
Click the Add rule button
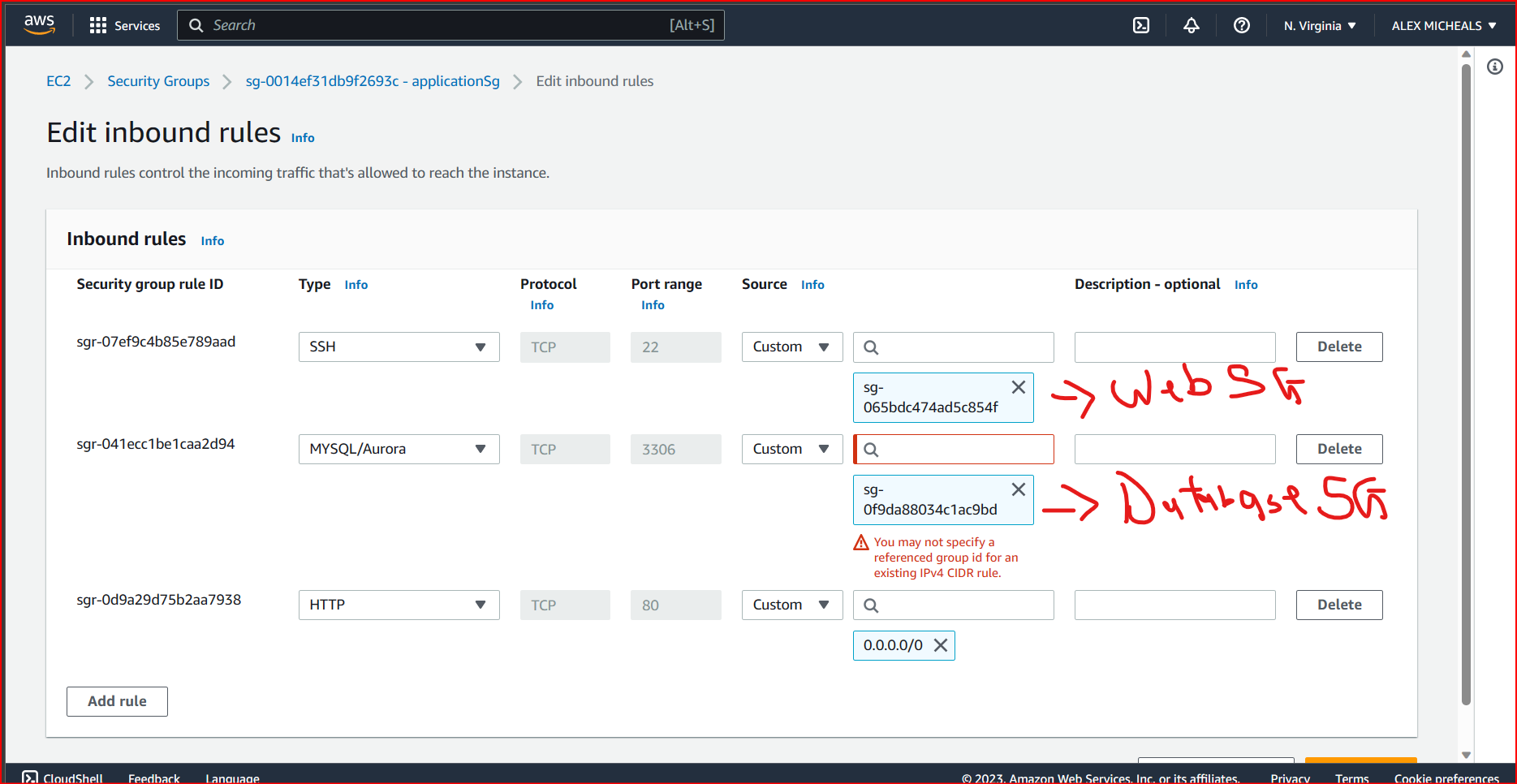[x=116, y=701]
